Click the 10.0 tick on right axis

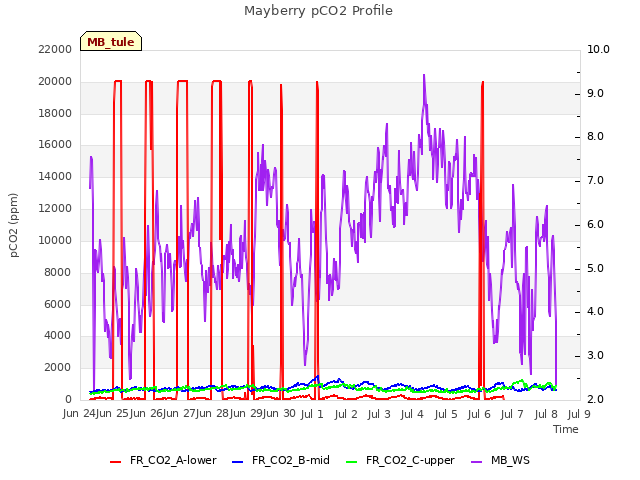(598, 49)
